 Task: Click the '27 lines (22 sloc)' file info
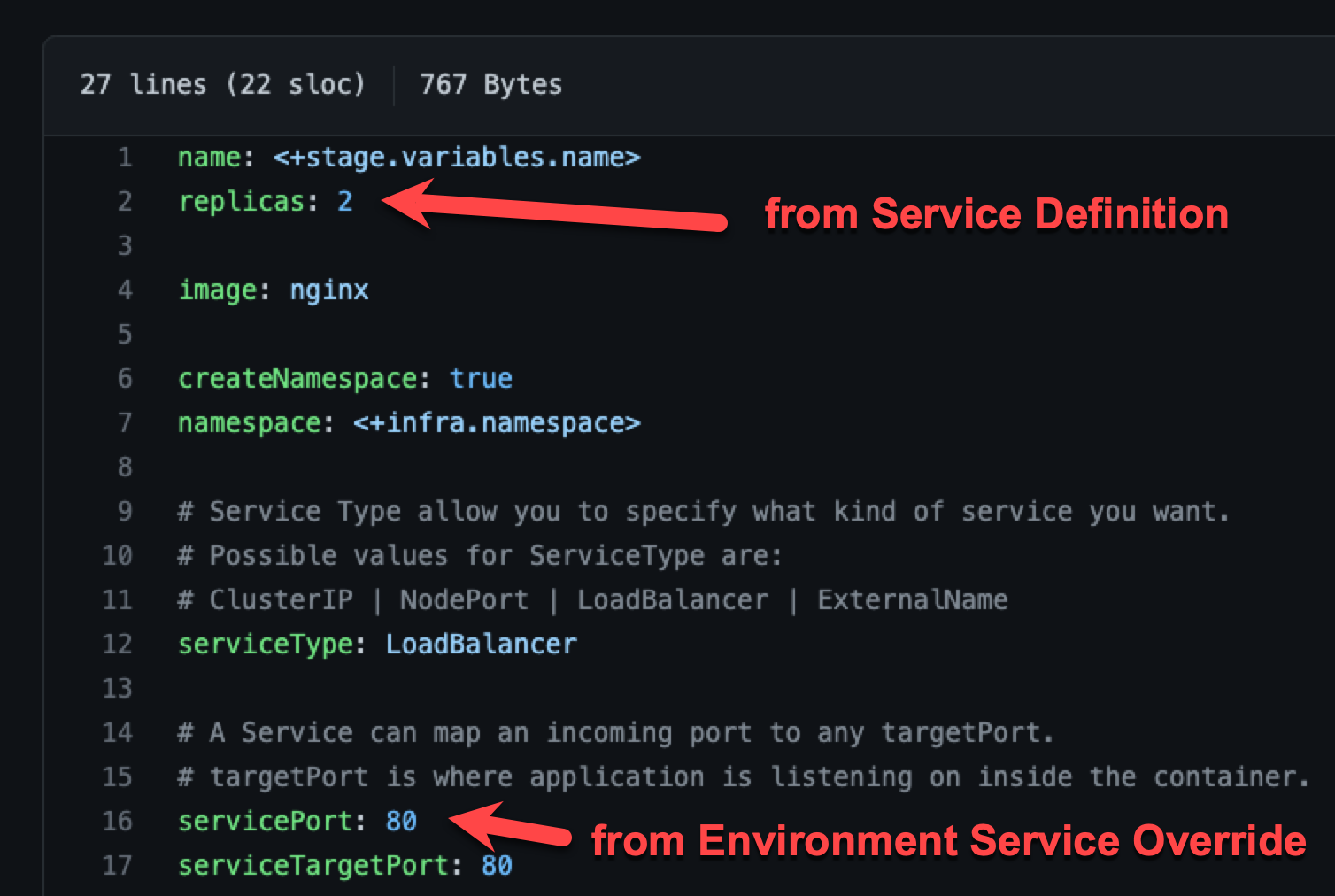pyautogui.click(x=222, y=85)
